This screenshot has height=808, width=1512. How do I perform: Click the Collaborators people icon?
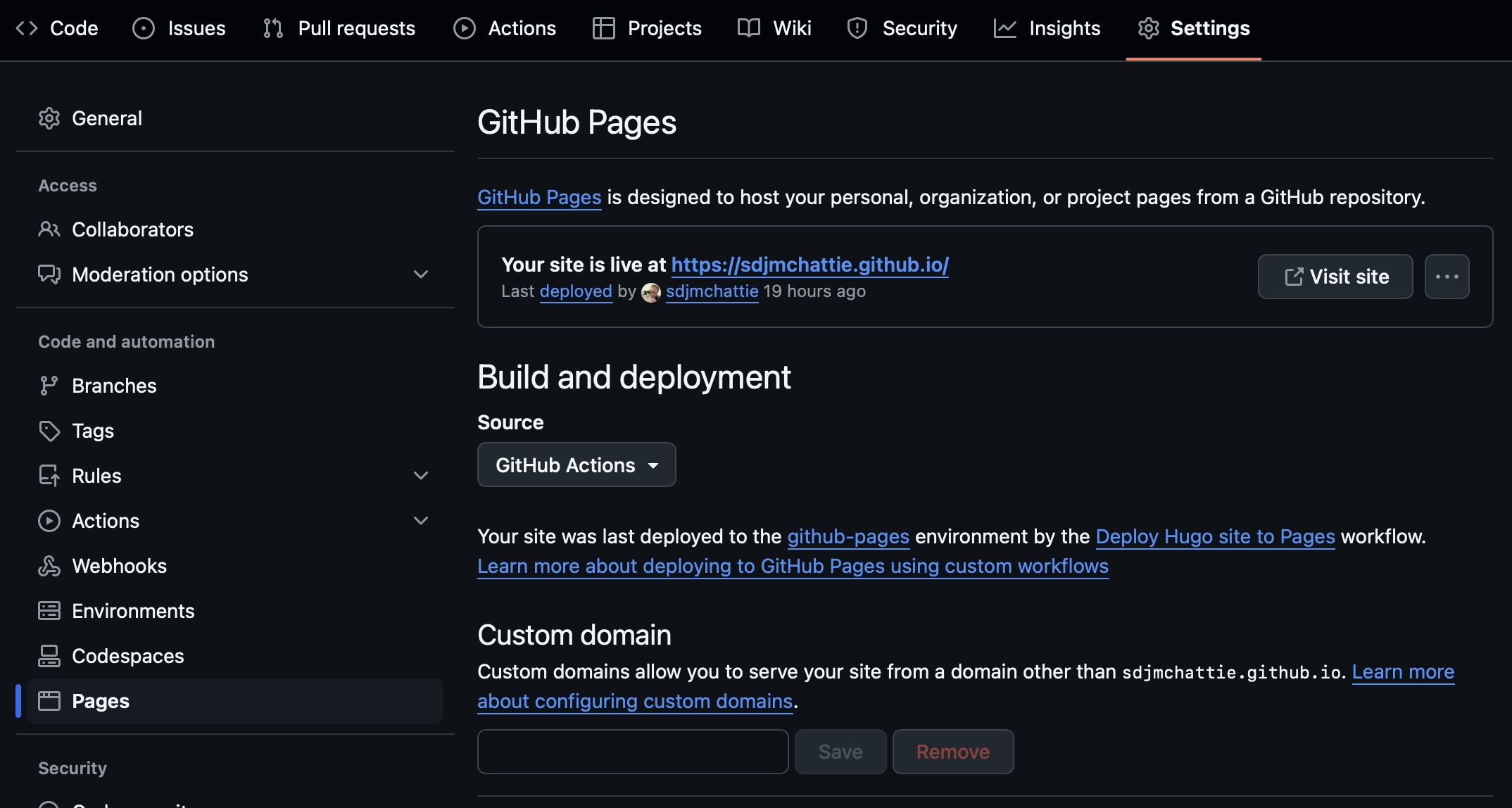point(49,229)
